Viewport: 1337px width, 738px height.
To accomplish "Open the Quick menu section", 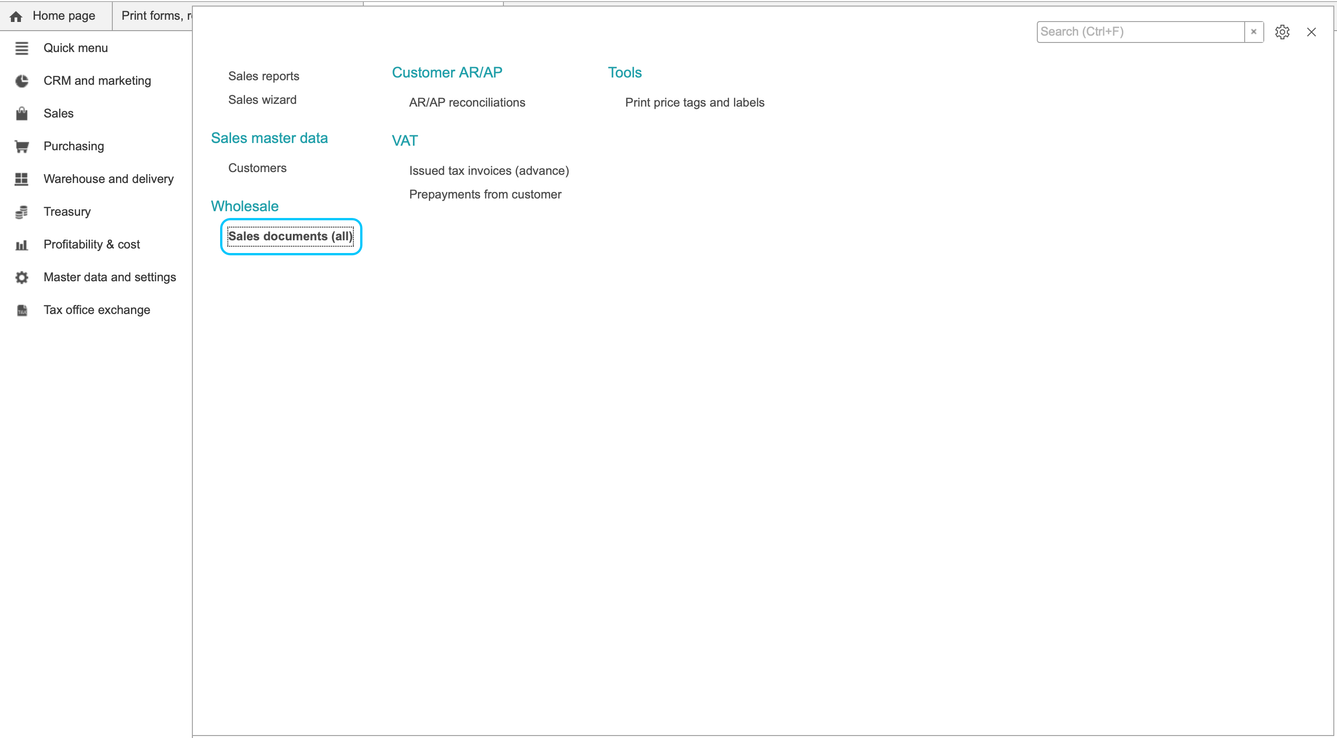I will tap(76, 48).
